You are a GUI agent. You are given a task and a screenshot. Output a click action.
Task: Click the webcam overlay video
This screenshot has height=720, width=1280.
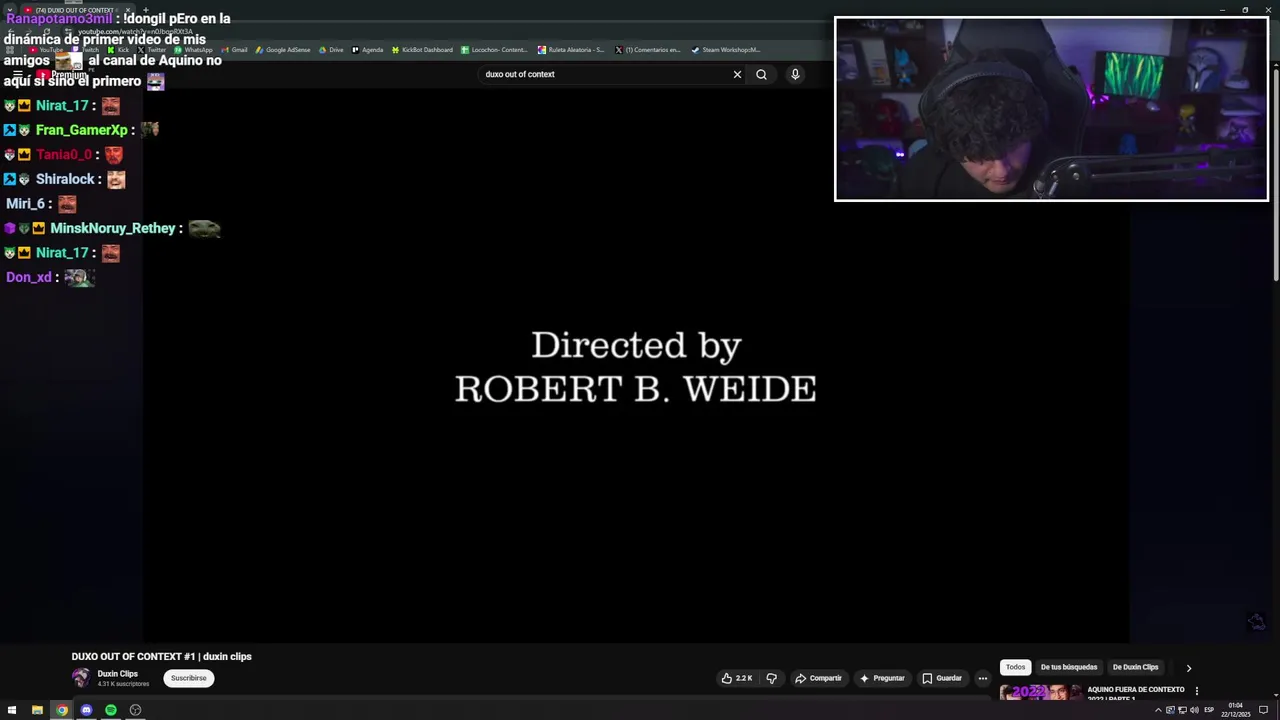tap(1051, 109)
